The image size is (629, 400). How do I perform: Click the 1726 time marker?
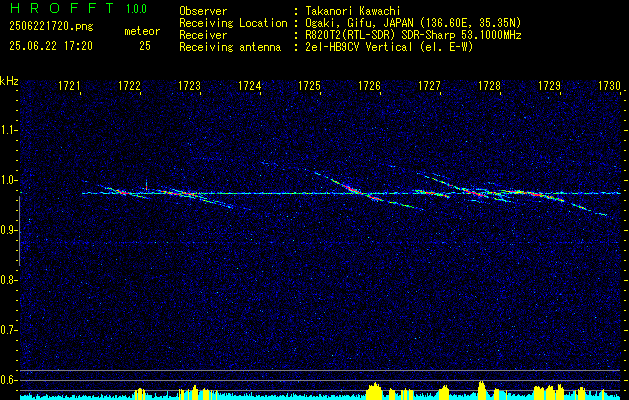pos(369,86)
